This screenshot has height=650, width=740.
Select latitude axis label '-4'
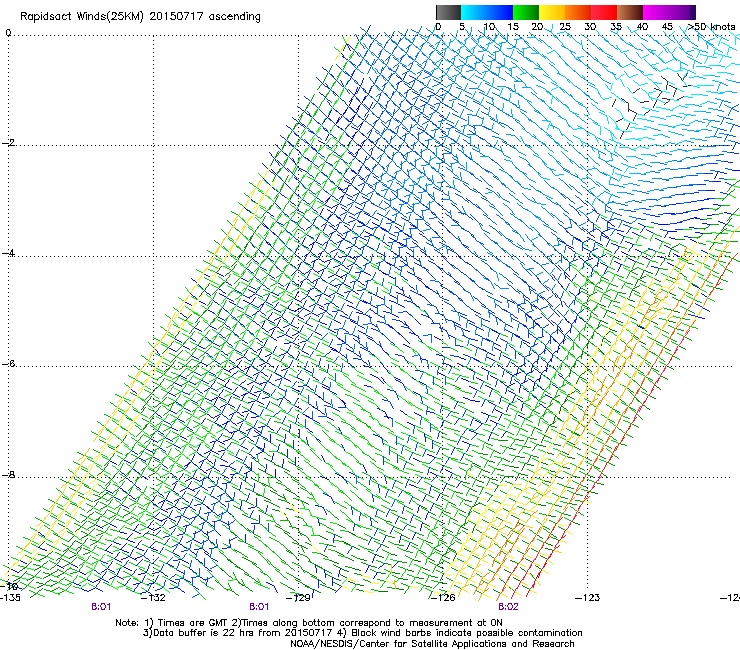tap(8, 253)
